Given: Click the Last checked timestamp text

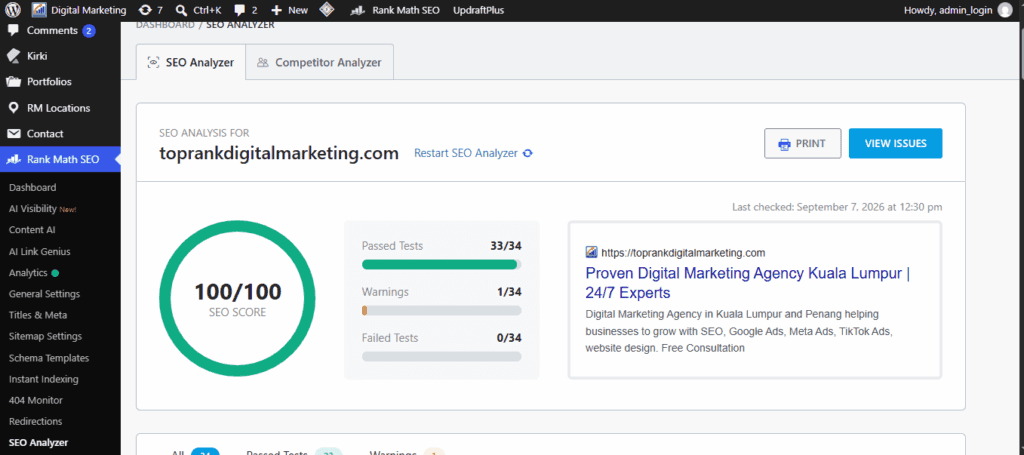Looking at the screenshot, I should tap(837, 207).
